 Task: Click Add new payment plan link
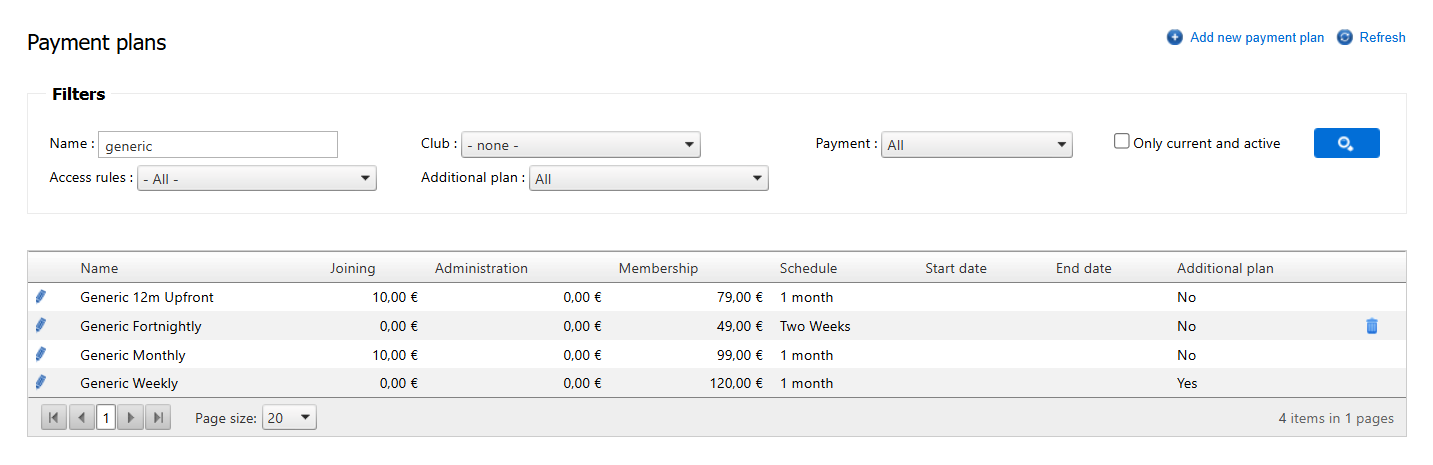pyautogui.click(x=1256, y=38)
